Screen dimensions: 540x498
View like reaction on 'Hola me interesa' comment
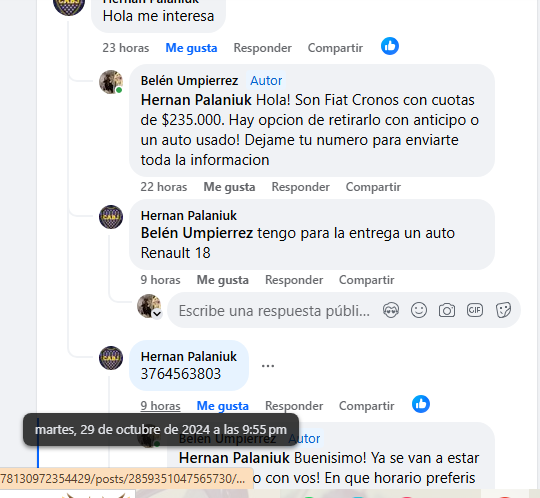[x=390, y=46]
